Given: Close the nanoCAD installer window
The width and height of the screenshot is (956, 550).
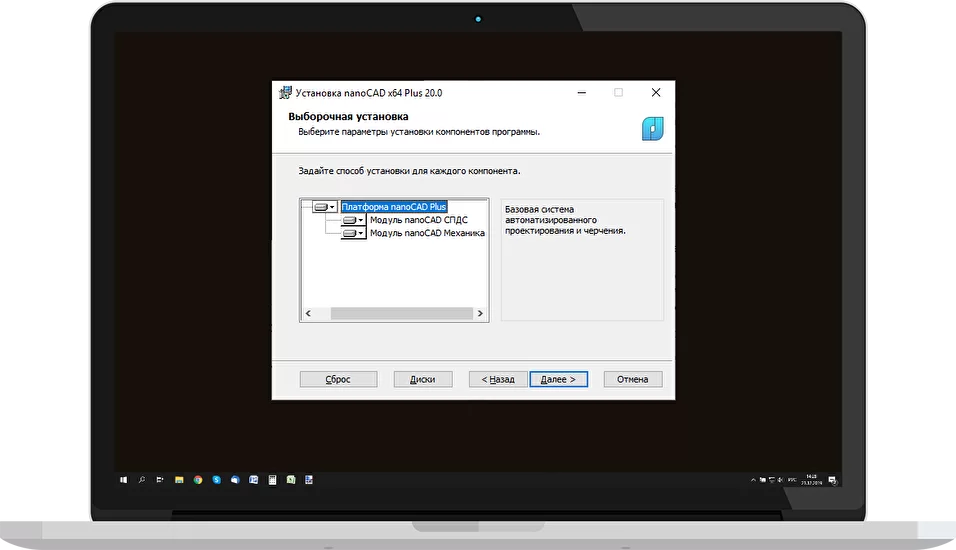Looking at the screenshot, I should [656, 93].
